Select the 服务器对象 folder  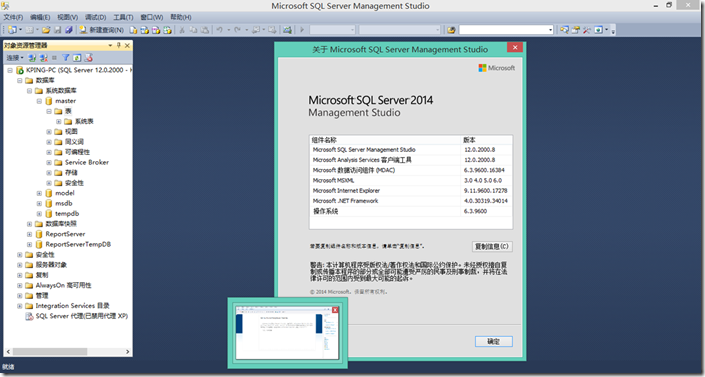(46, 265)
